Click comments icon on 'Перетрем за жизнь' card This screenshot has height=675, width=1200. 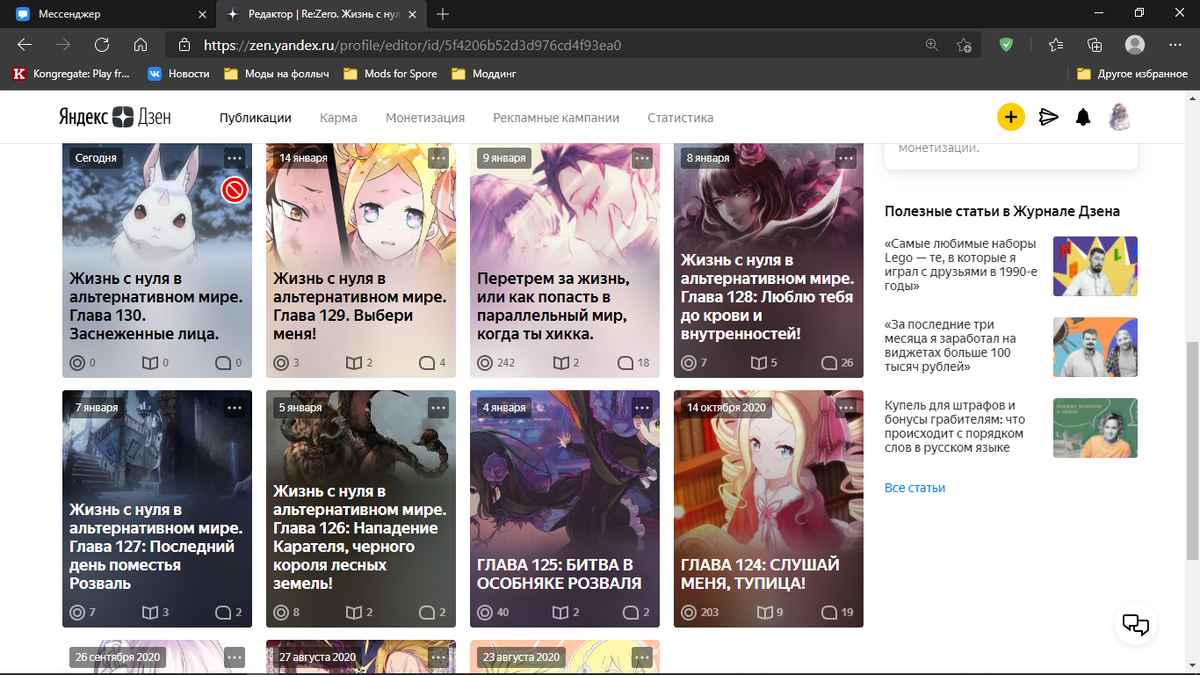[x=625, y=362]
